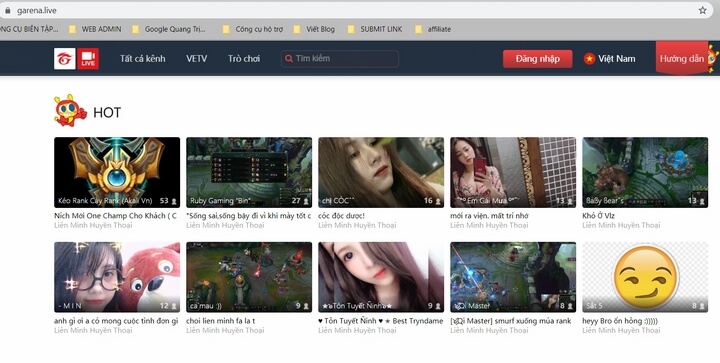Click the 16 viewers count on chị CÓC stream

[432, 201]
